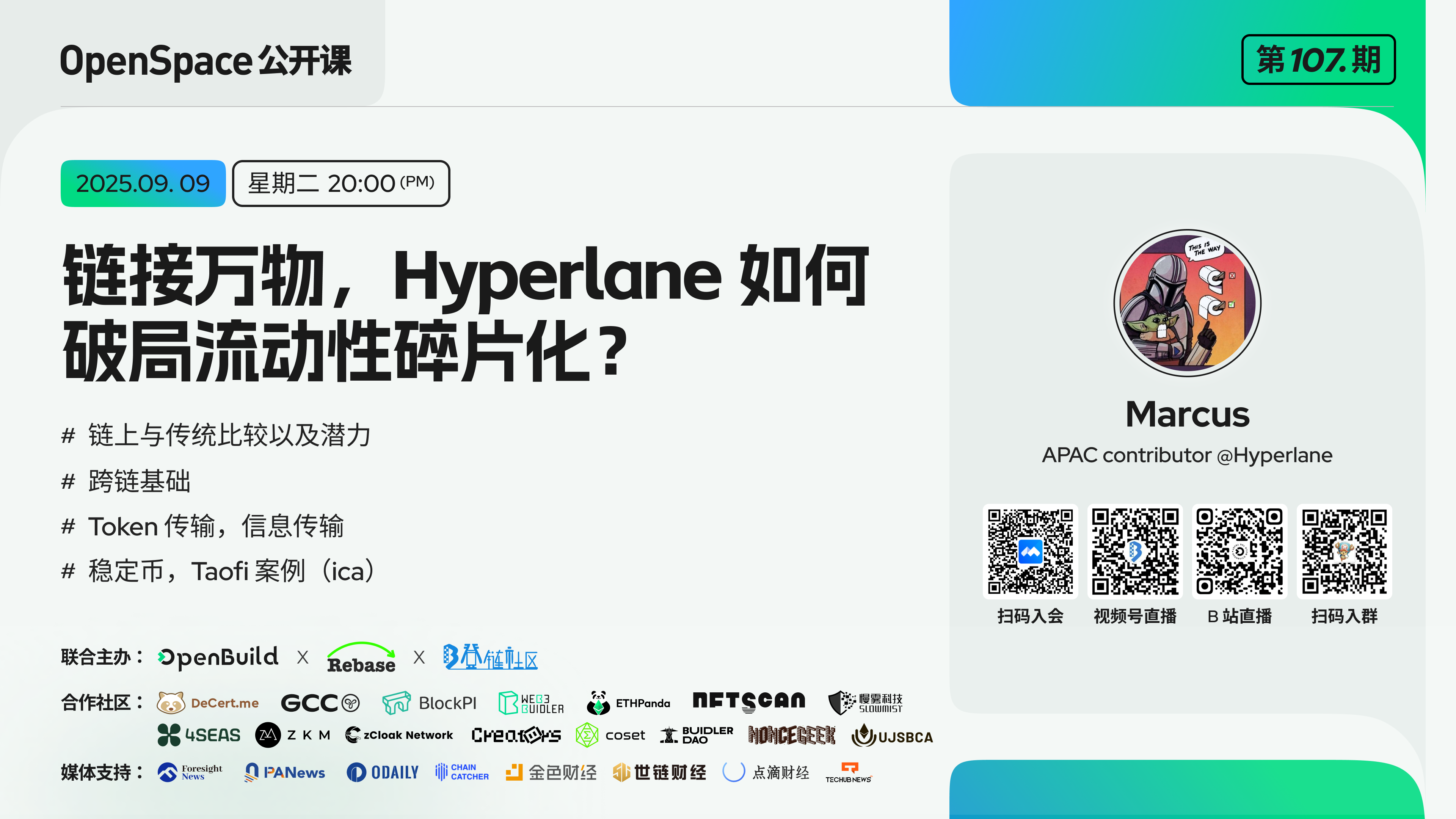
Task: Click the 扫码入群 caption
Action: coord(1344,616)
